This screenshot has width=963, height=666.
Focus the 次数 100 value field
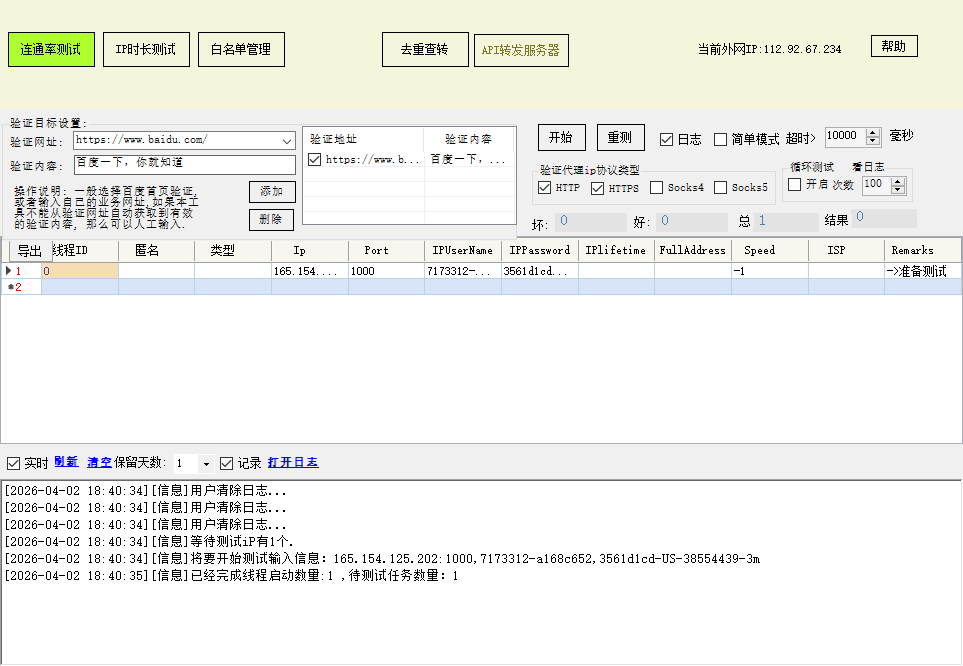coord(876,185)
